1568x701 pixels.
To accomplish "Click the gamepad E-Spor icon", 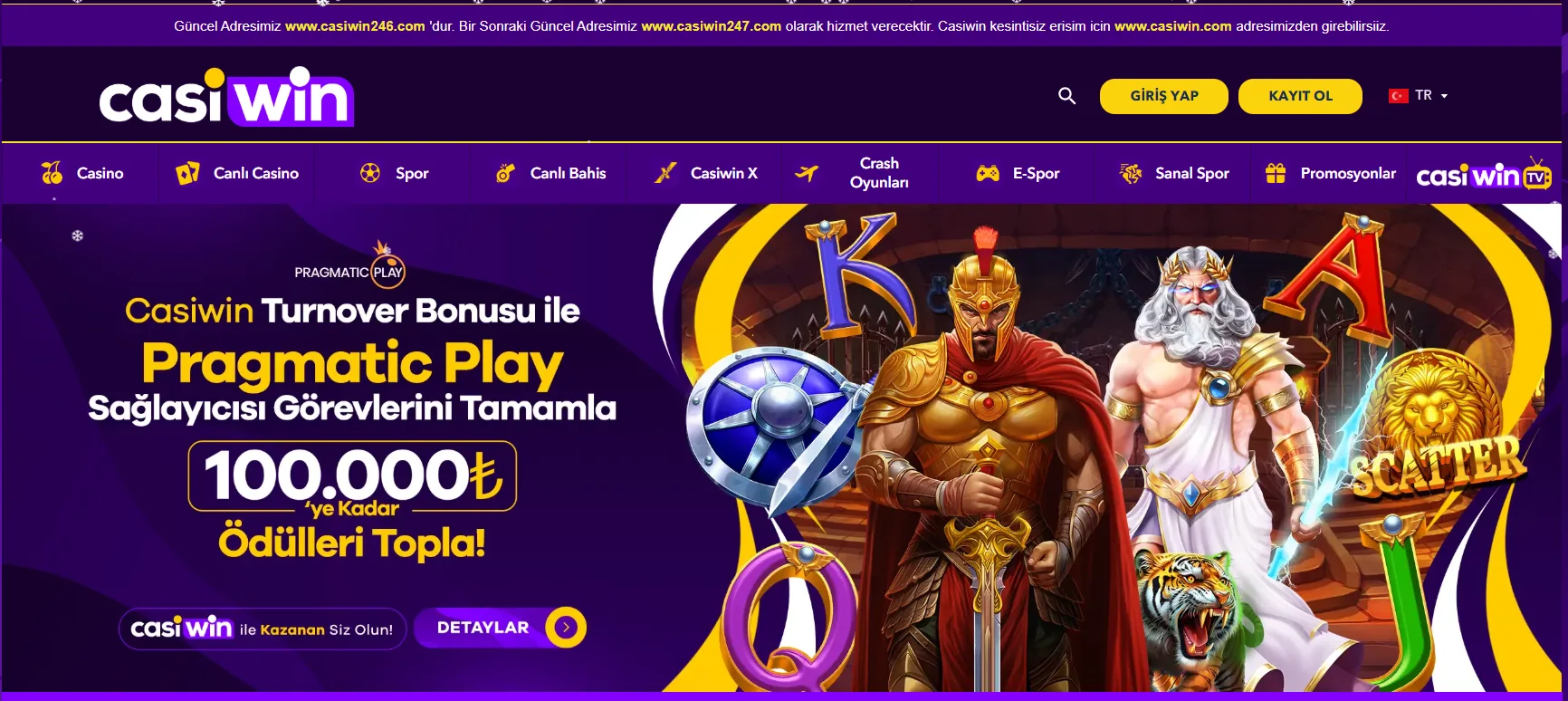I will point(988,173).
